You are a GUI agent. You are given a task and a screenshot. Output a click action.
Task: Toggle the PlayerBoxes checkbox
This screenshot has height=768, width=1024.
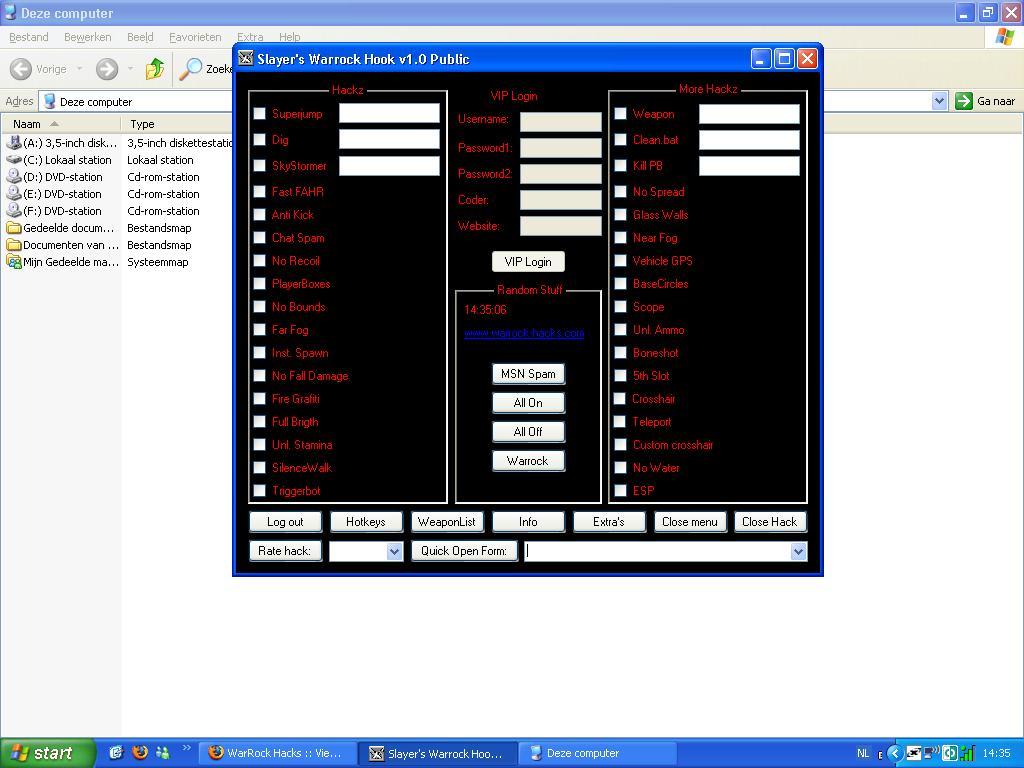click(259, 283)
